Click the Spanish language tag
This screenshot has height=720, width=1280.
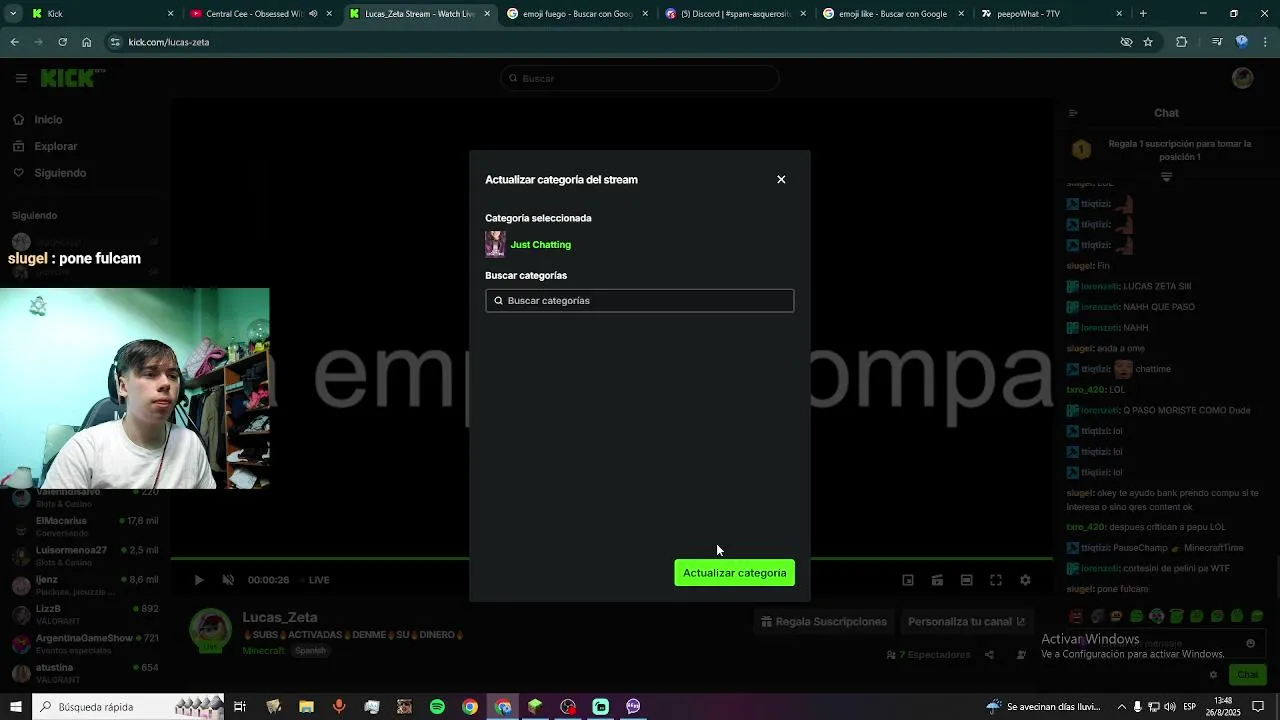point(310,651)
